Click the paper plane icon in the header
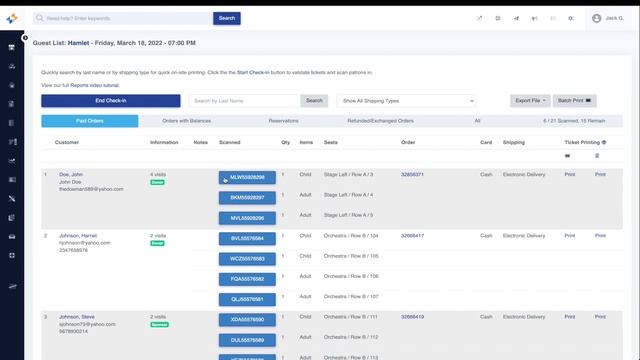Image resolution: width=640 pixels, height=360 pixels. pos(516,18)
